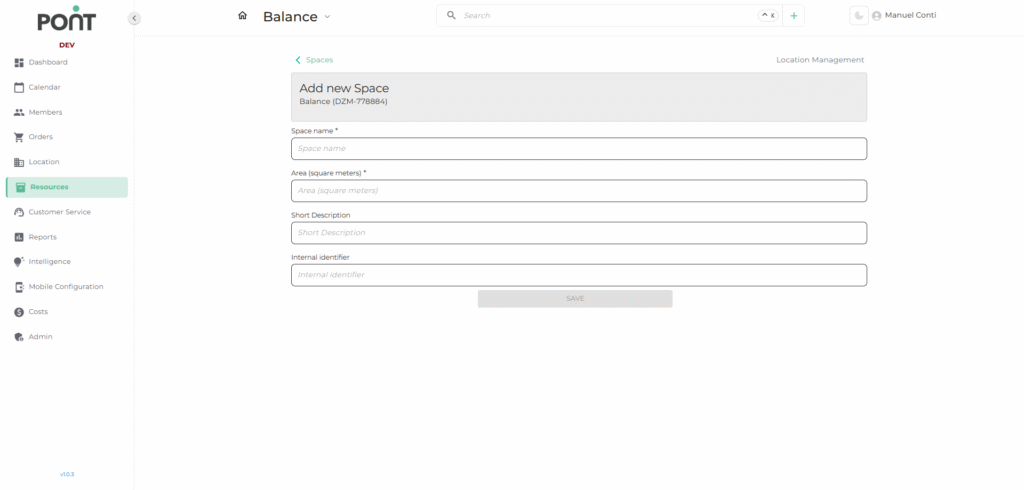Click the Customer Service headset icon
Viewport: 1024px width, 490px height.
tap(19, 212)
